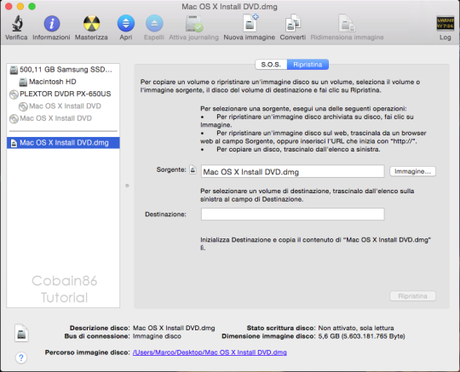Click the window title 'Mac OS X Install DVD.dmg'
The width and height of the screenshot is (460, 372).
(229, 7)
